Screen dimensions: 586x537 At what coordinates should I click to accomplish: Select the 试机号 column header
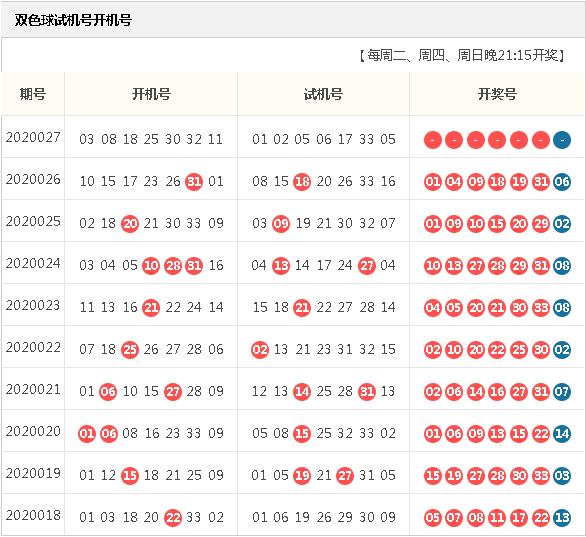click(323, 94)
